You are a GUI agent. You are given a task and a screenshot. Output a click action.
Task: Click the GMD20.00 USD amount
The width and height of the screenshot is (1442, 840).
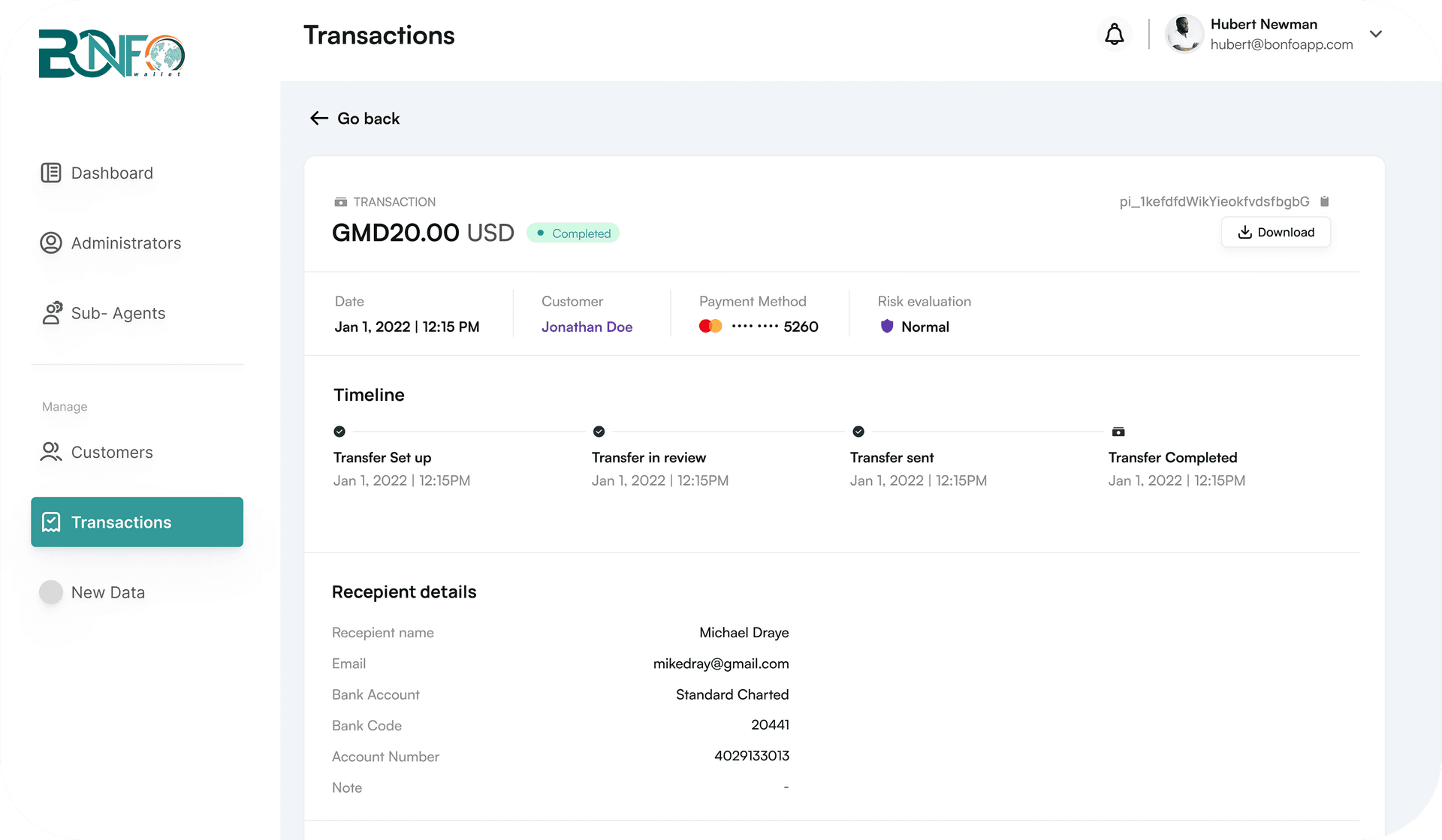pos(423,233)
